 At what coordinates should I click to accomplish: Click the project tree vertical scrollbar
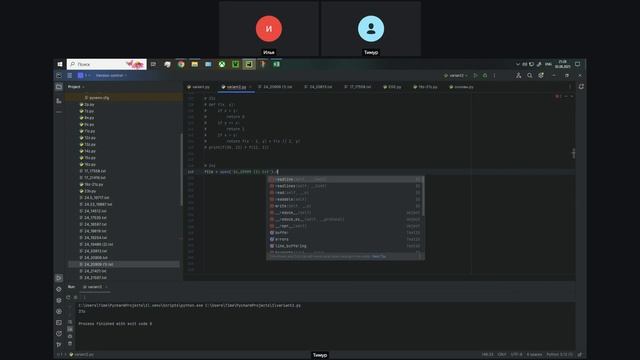tap(181, 169)
